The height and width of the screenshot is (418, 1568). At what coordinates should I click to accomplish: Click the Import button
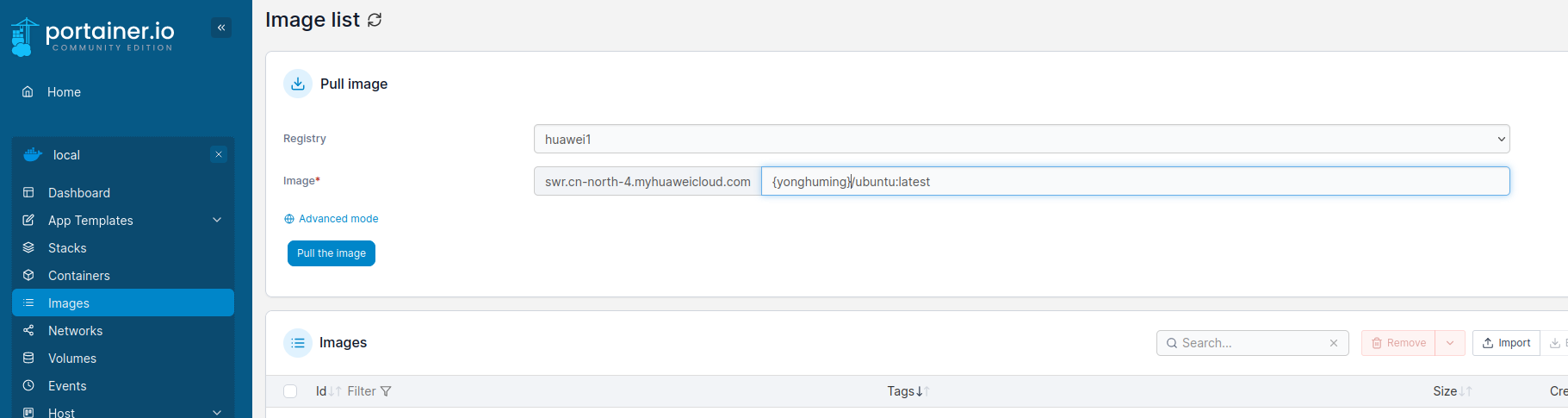pyautogui.click(x=1506, y=343)
